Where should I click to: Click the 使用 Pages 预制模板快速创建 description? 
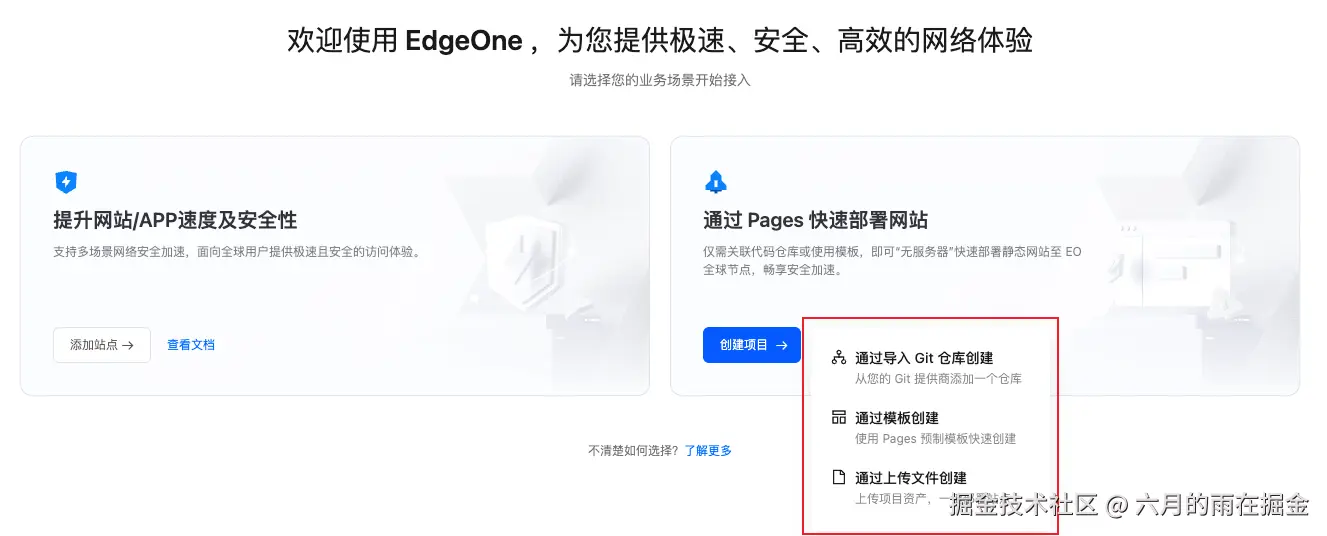(935, 439)
